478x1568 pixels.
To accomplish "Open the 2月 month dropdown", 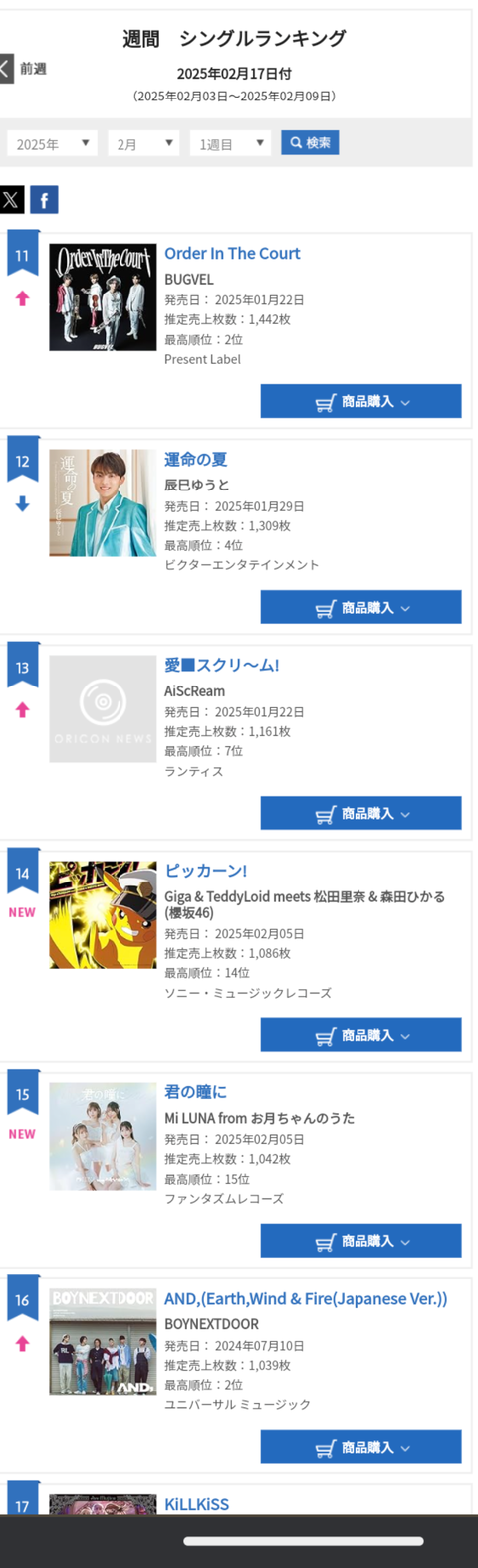I will pos(143,143).
